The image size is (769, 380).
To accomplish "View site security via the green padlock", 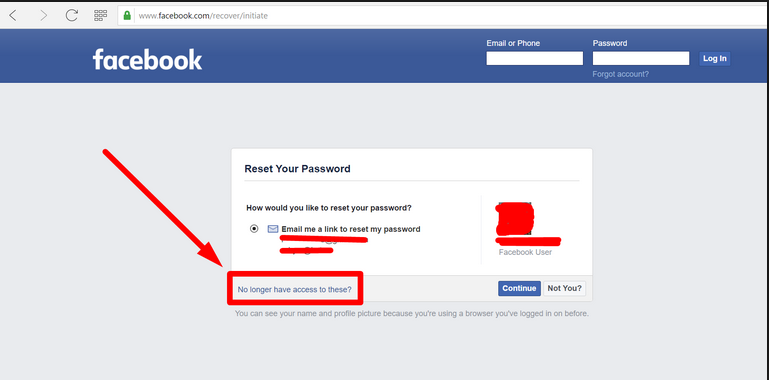I will point(127,16).
